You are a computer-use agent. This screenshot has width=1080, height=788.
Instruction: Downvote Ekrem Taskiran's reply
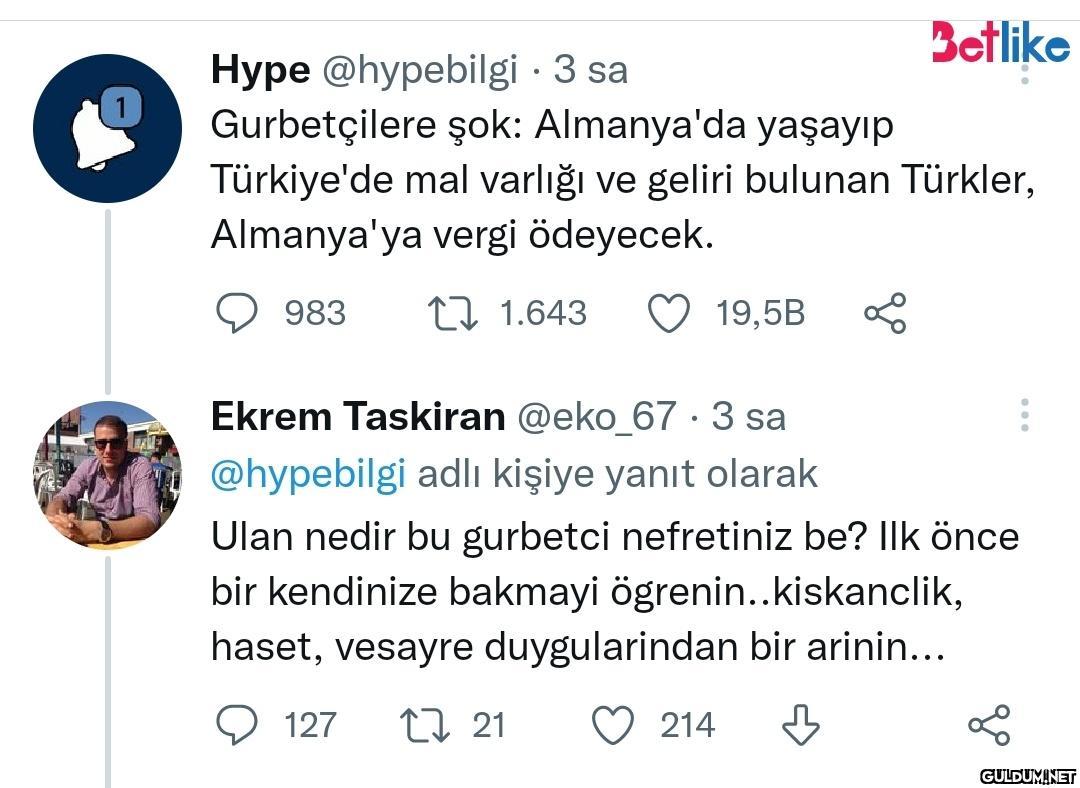pos(799,725)
